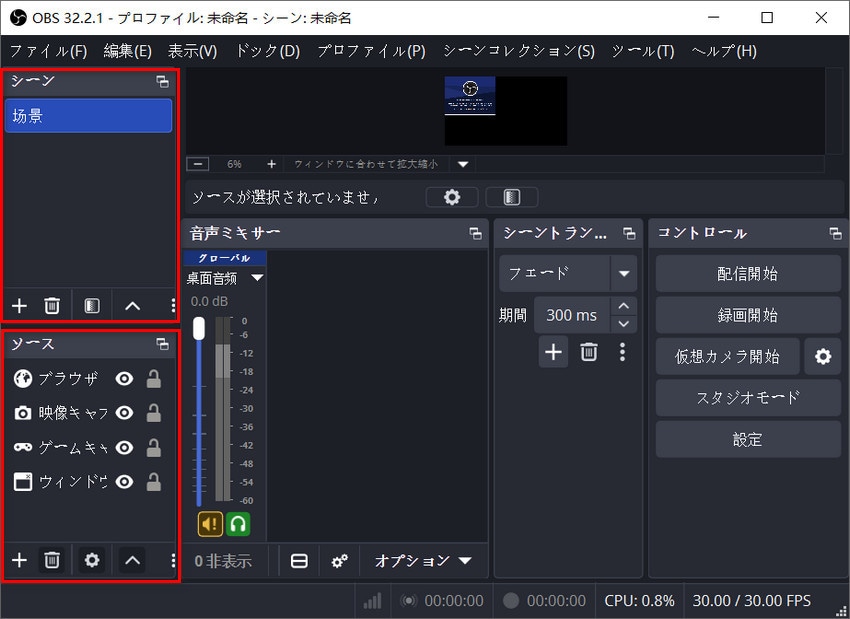Screen dimensions: 850x619
Task: Open プロファイル(P) menu
Action: point(371,51)
